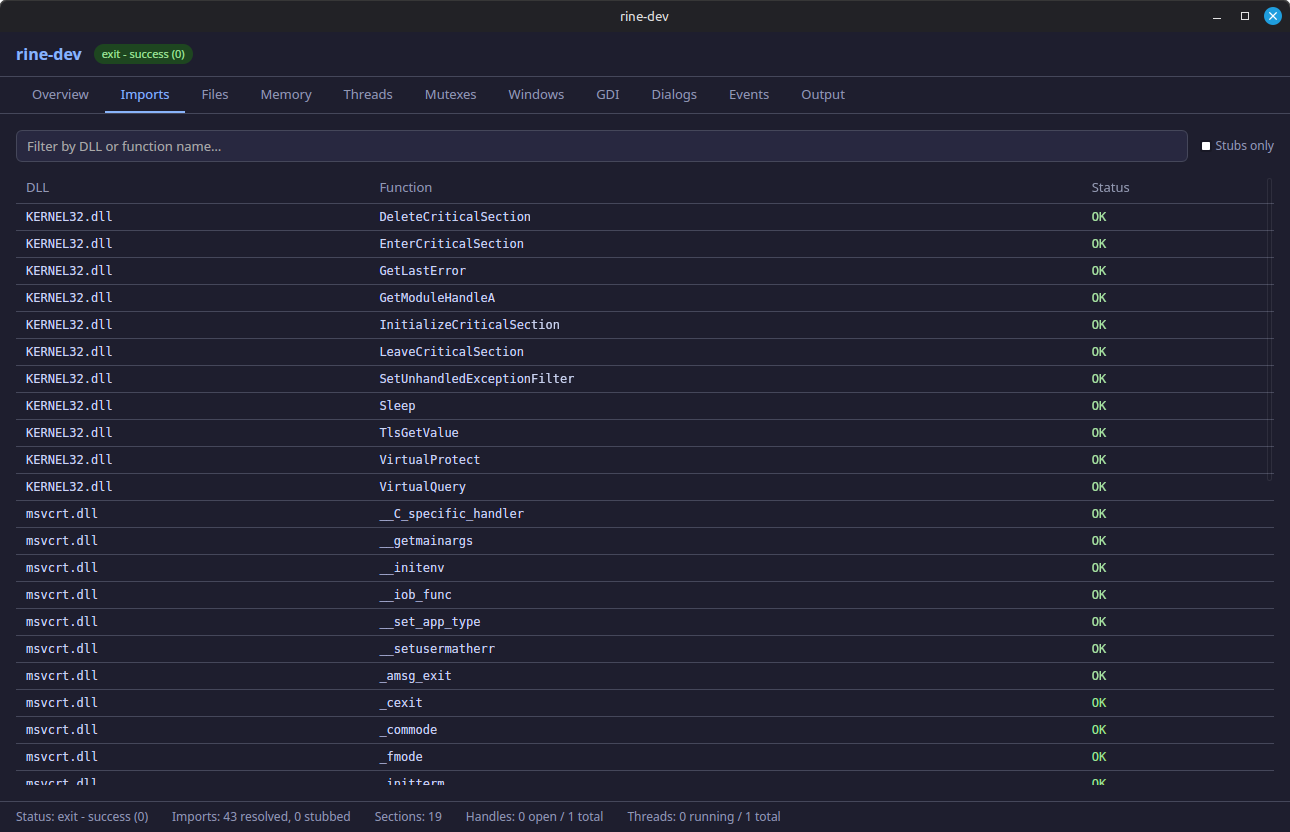Open the Output tab
The image size is (1290, 832).
click(822, 94)
